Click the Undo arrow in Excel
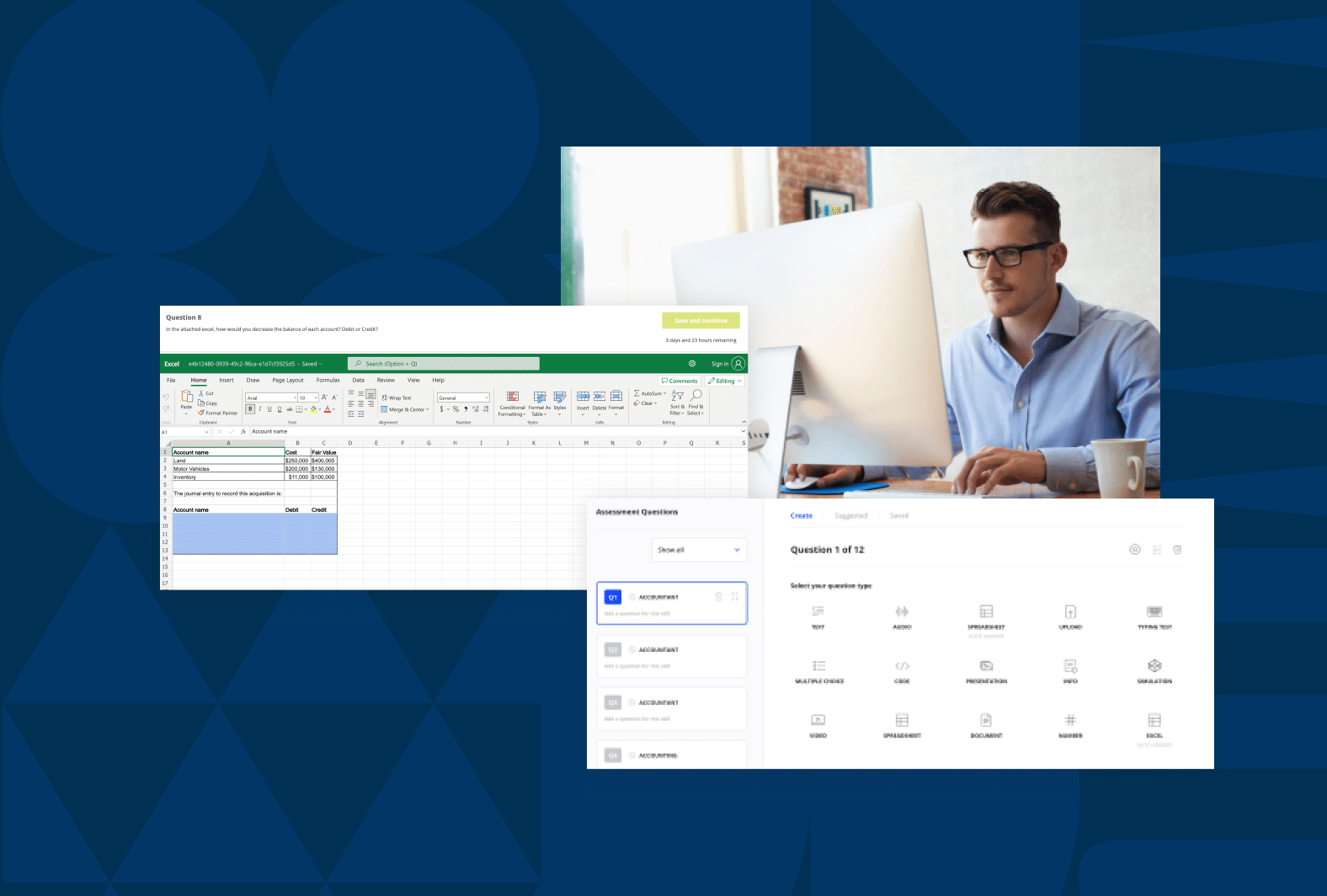 (166, 397)
